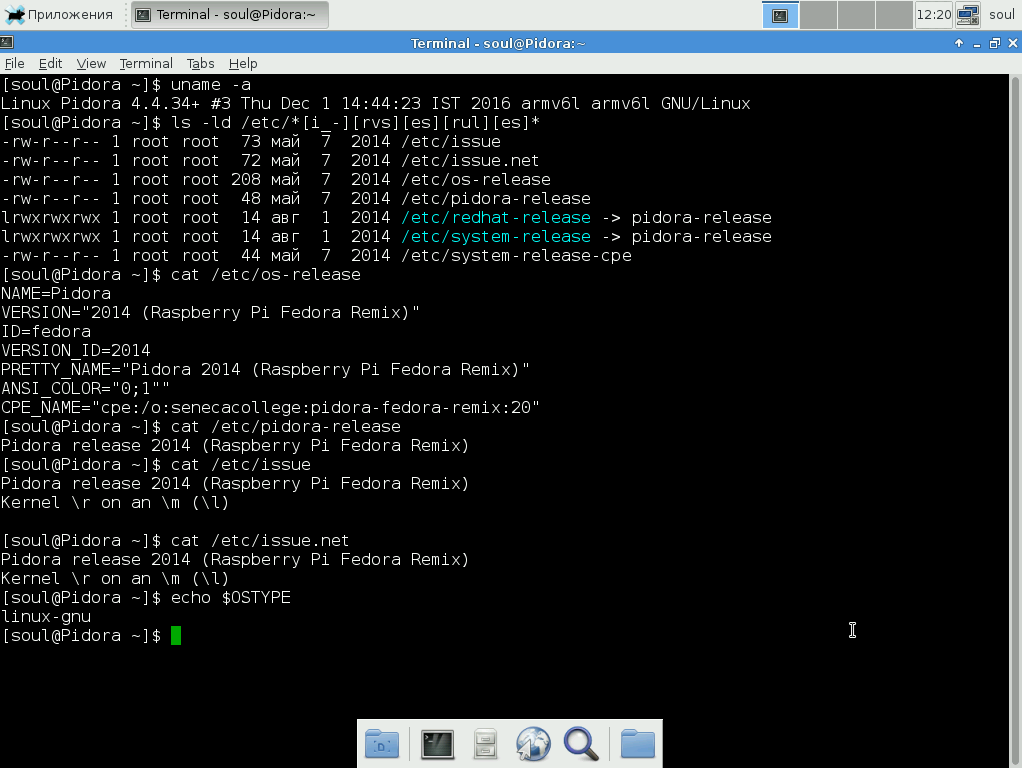1024x768 pixels.
Task: Open the Приложения applications menu
Action: click(57, 14)
